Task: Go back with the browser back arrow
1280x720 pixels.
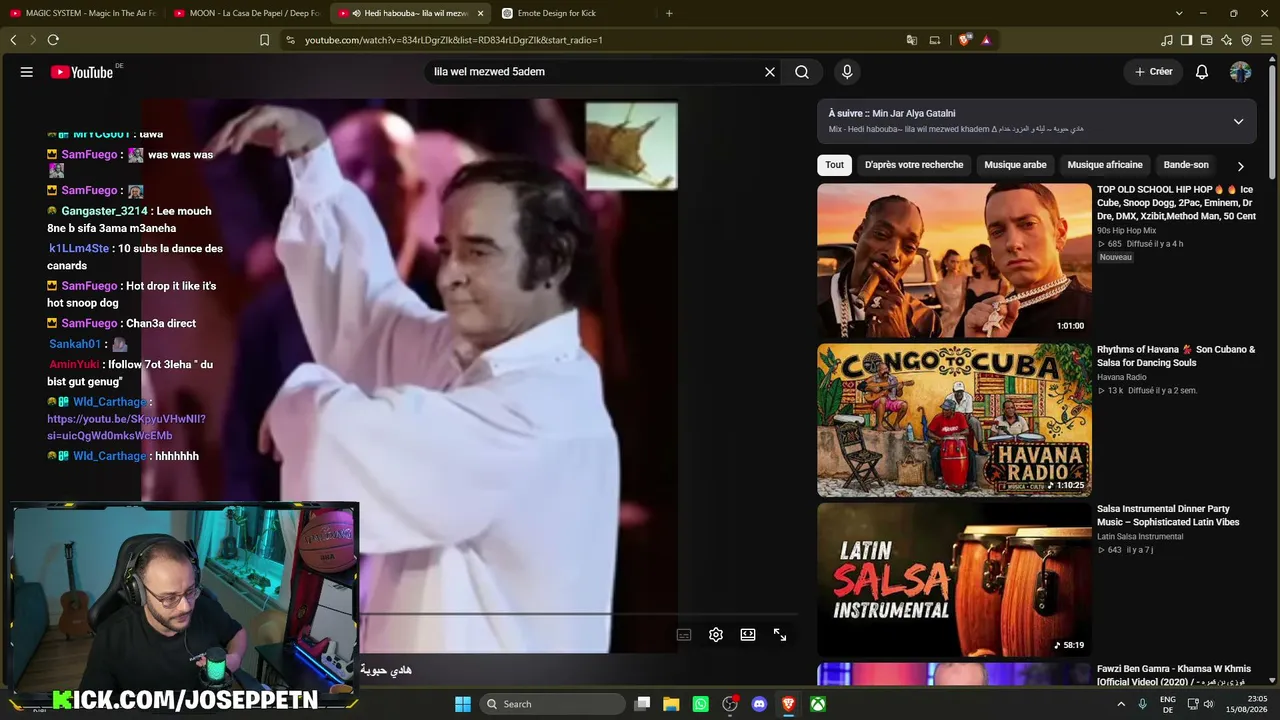Action: click(x=13, y=40)
